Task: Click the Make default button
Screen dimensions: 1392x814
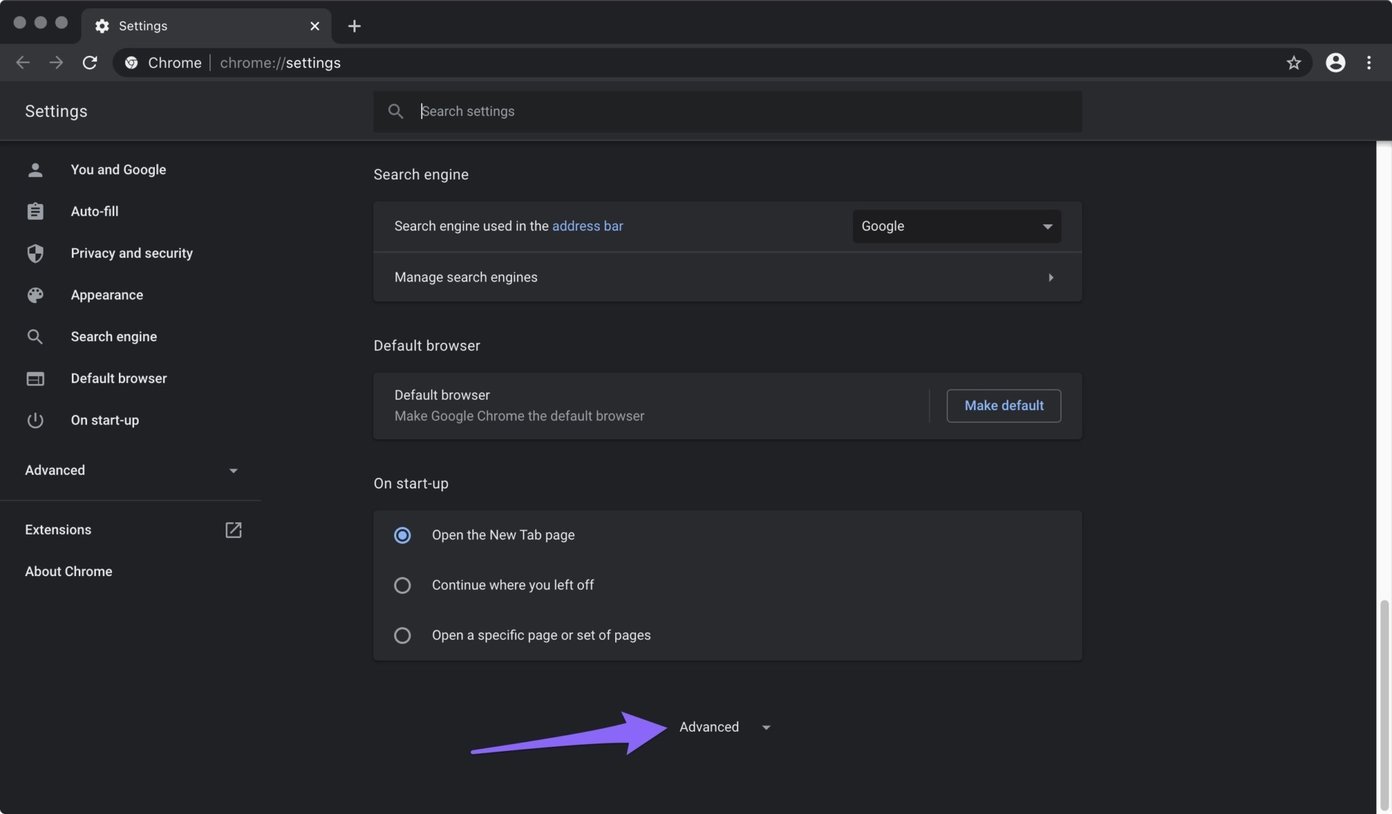Action: click(1004, 406)
